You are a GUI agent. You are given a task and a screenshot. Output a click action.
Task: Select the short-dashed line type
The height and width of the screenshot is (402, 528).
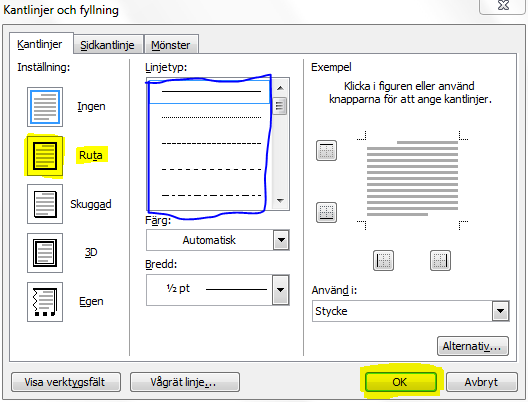tap(209, 143)
